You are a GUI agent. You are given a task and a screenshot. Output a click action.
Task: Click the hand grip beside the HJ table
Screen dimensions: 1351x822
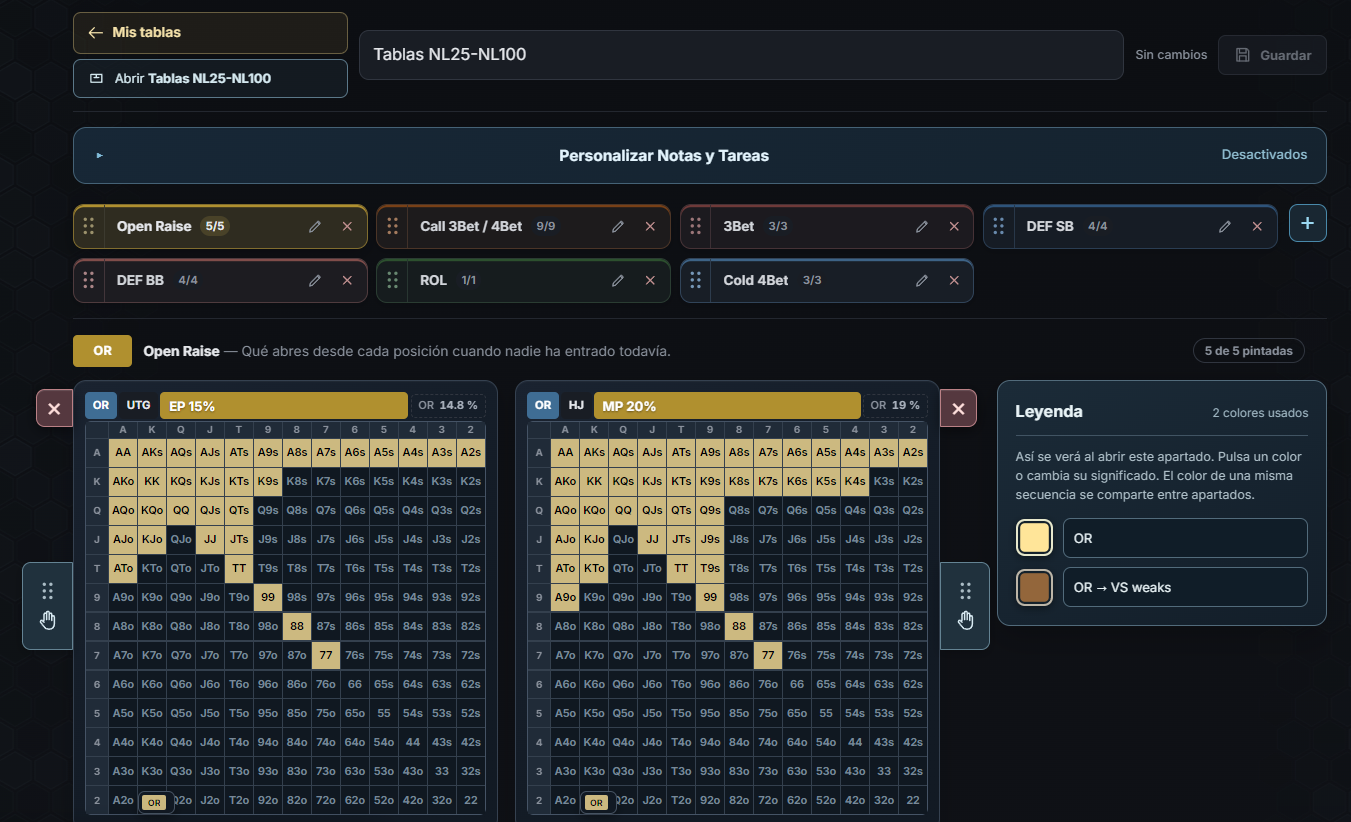coord(965,606)
